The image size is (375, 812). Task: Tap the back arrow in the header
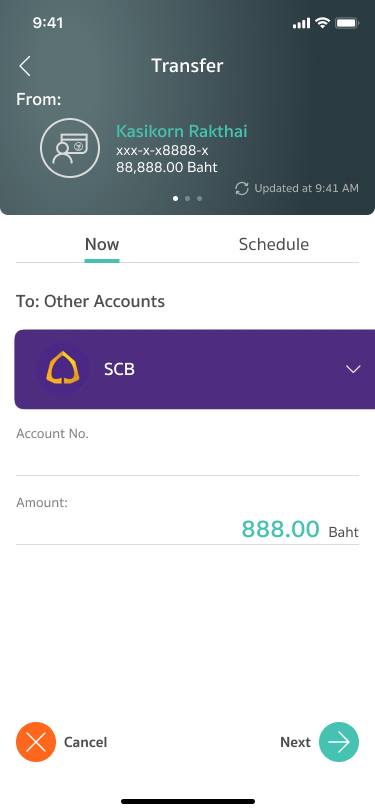[x=24, y=66]
